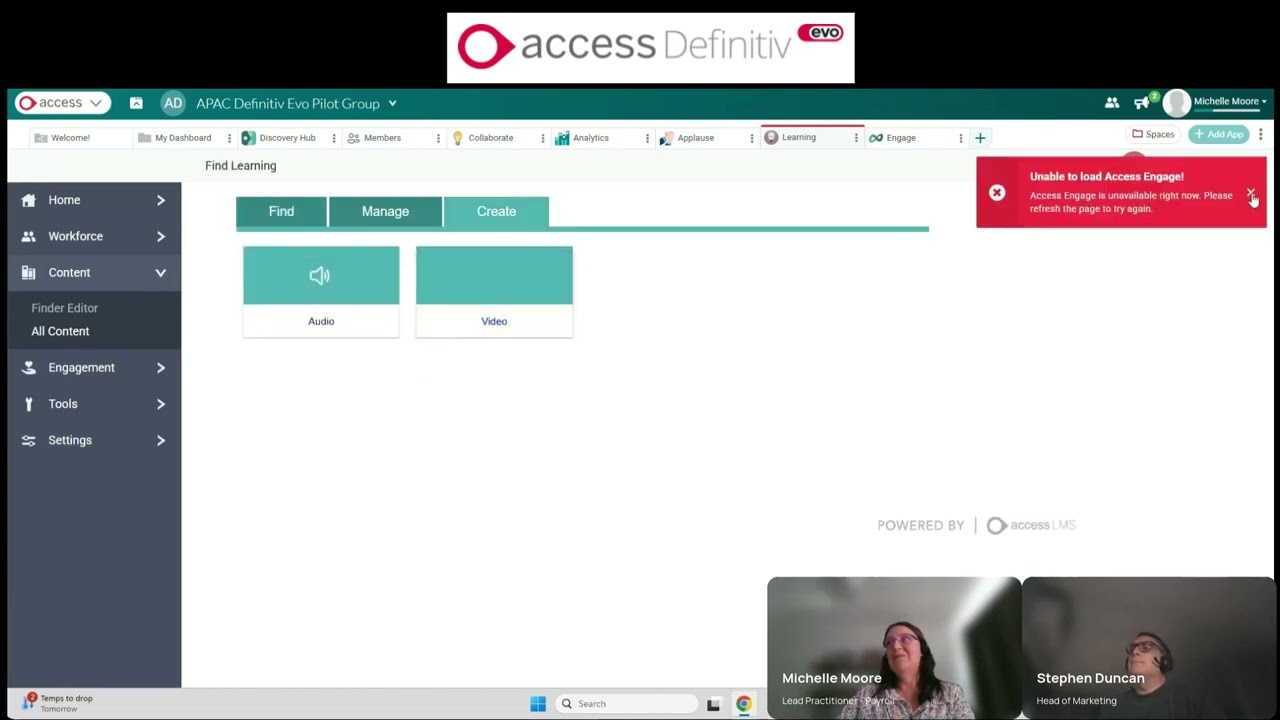1280x720 pixels.
Task: Open the Engagement sidebar item
Action: tap(81, 368)
